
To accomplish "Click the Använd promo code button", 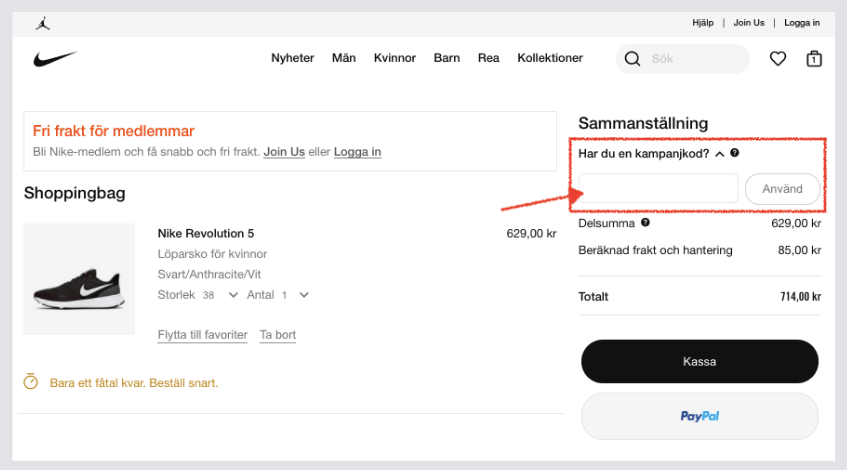I will click(x=782, y=189).
